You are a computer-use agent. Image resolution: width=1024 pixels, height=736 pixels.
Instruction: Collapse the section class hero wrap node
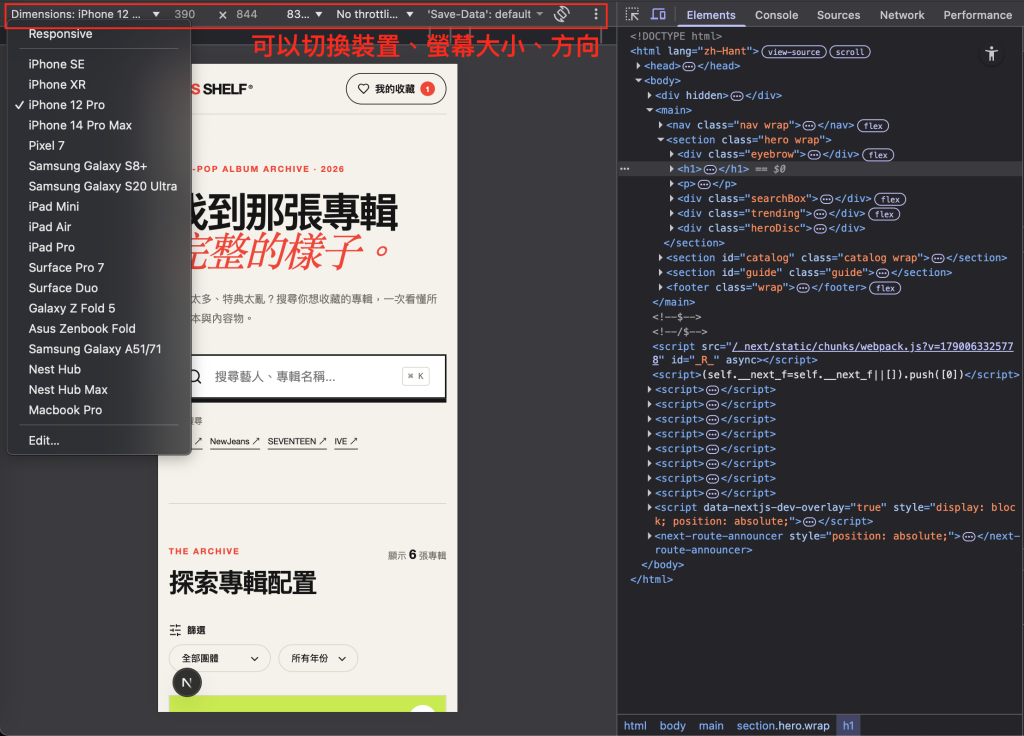660,140
